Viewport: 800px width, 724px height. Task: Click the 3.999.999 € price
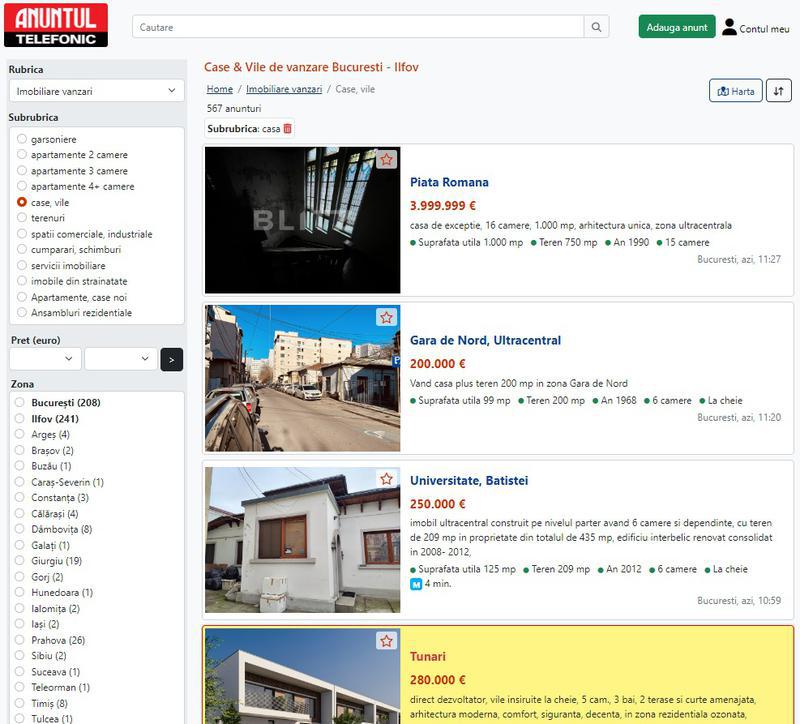pyautogui.click(x=443, y=206)
